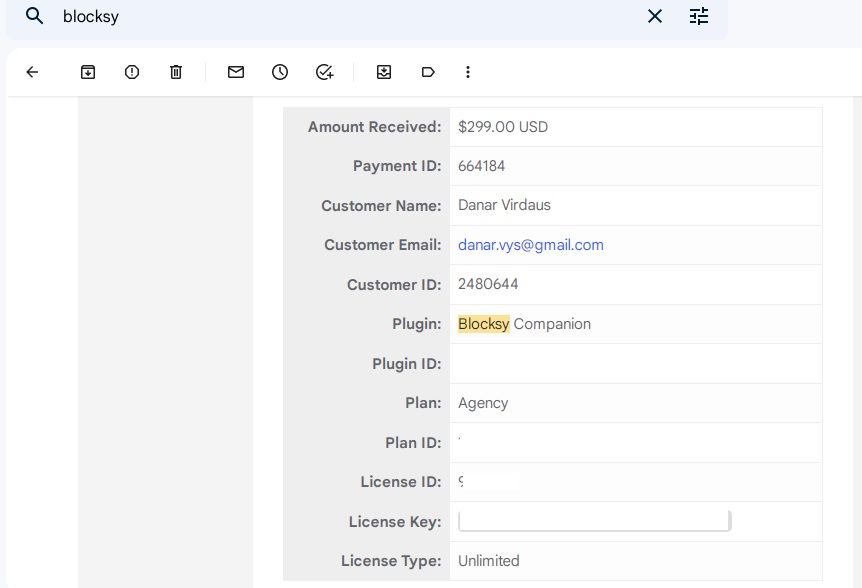Snooze this email with the clock icon
862x588 pixels.
[280, 72]
